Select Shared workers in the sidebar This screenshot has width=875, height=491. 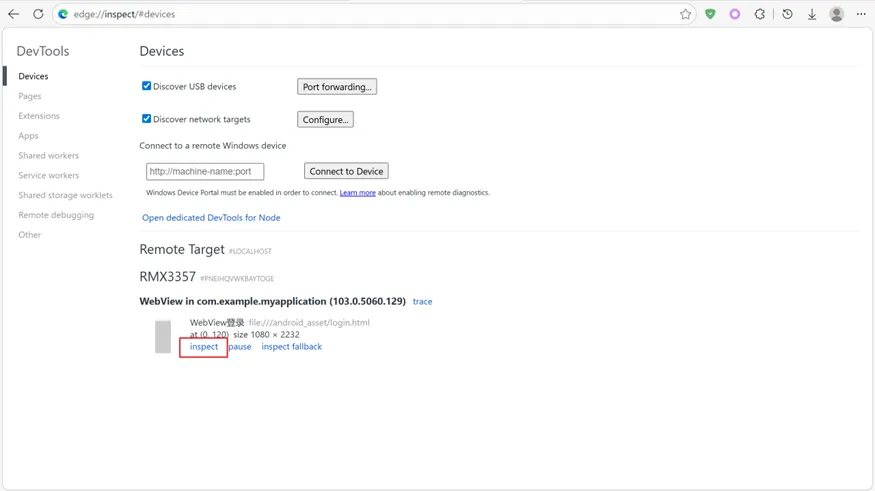pos(49,155)
